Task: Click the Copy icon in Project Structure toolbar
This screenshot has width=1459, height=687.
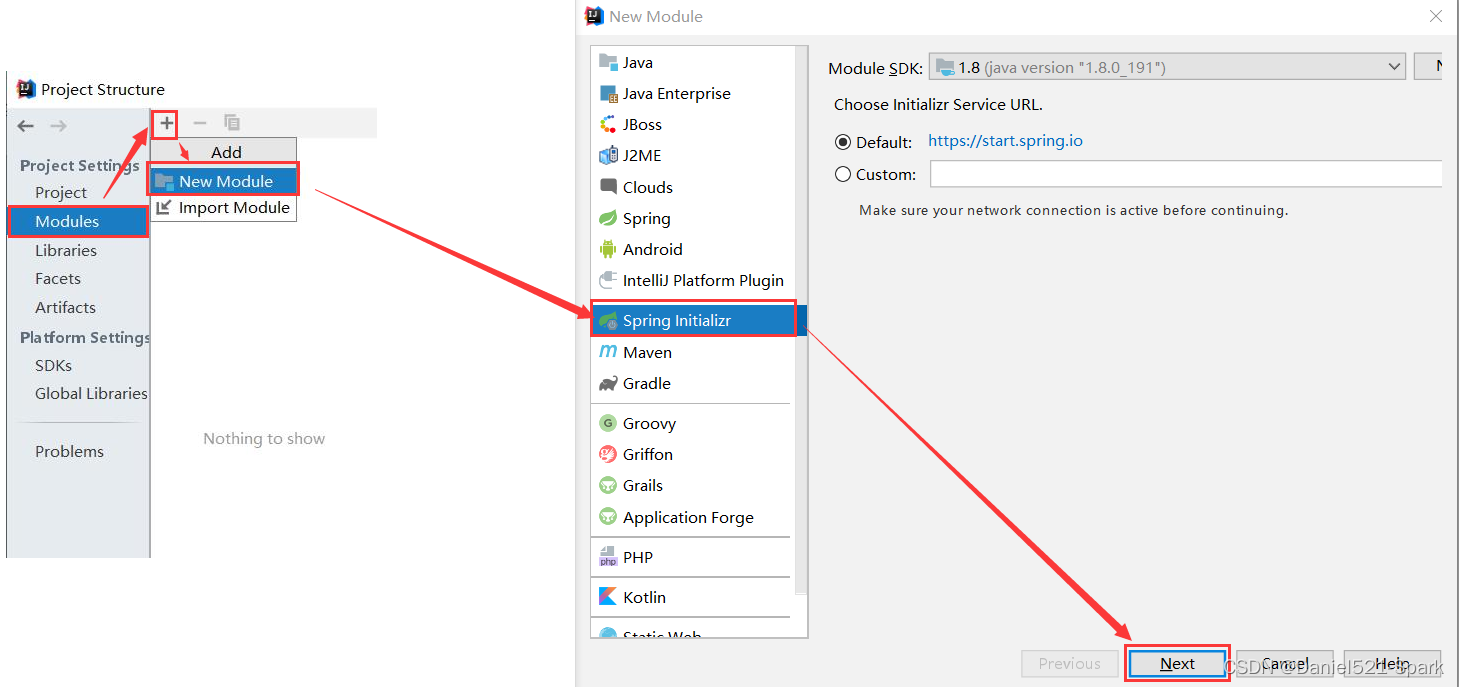Action: tap(232, 123)
